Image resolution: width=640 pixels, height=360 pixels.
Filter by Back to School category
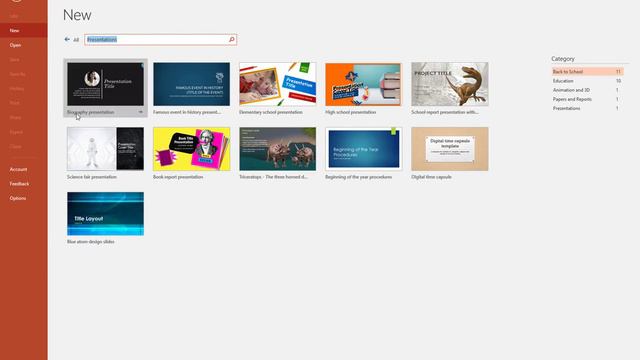pyautogui.click(x=587, y=72)
